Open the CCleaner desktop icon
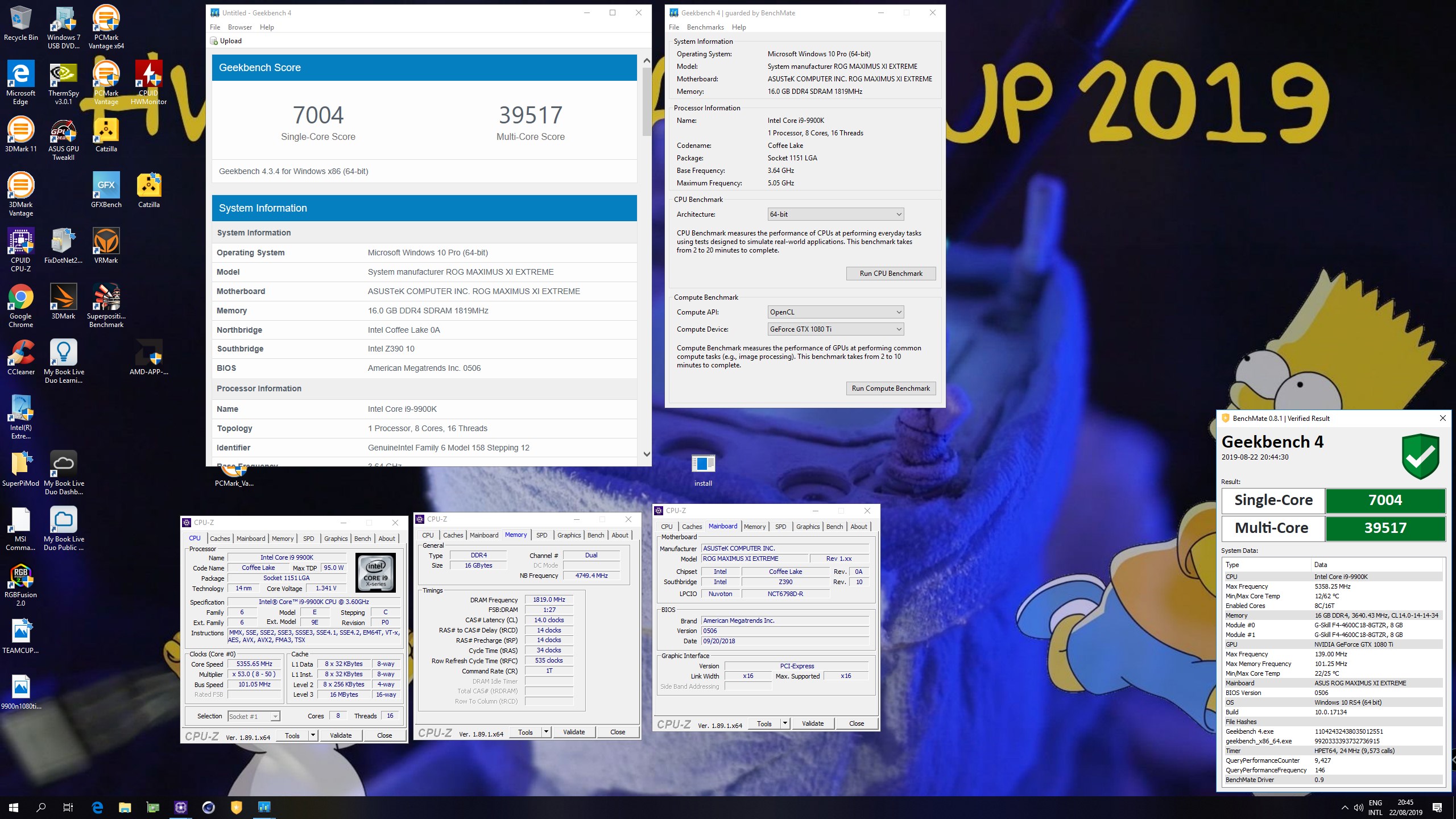The width and height of the screenshot is (1456, 819). point(20,357)
